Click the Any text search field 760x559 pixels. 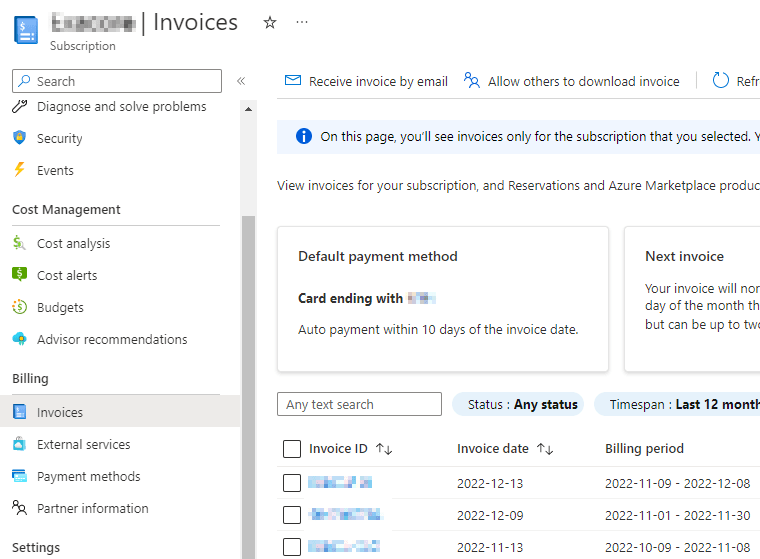tap(359, 404)
